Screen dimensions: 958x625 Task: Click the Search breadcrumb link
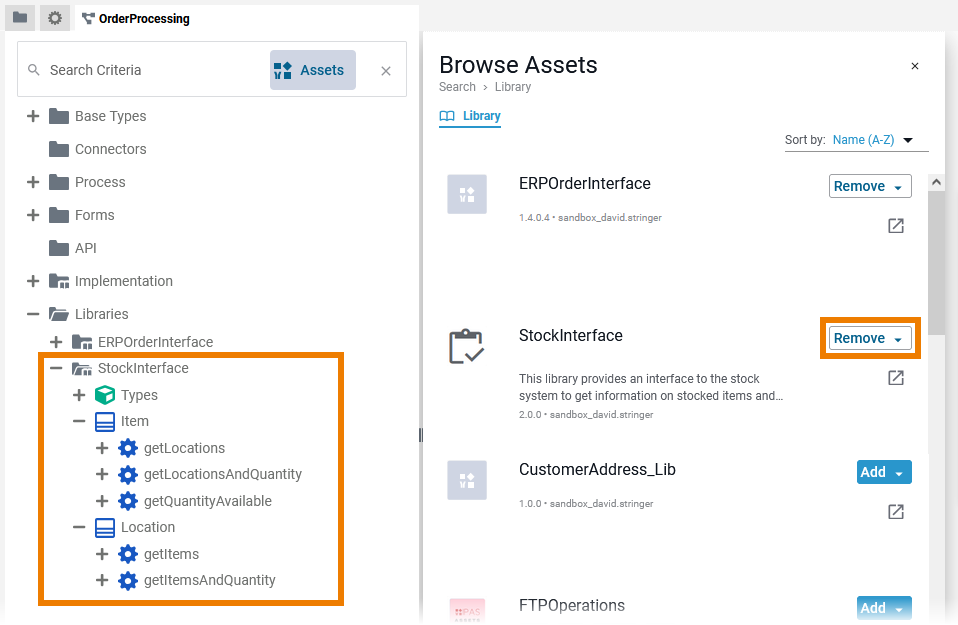(457, 87)
